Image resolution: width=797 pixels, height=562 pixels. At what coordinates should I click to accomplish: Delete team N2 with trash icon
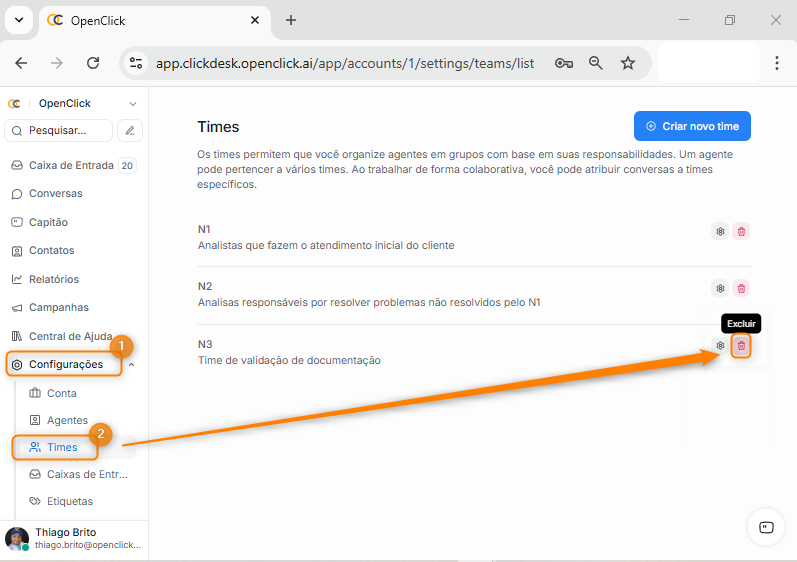coord(741,289)
